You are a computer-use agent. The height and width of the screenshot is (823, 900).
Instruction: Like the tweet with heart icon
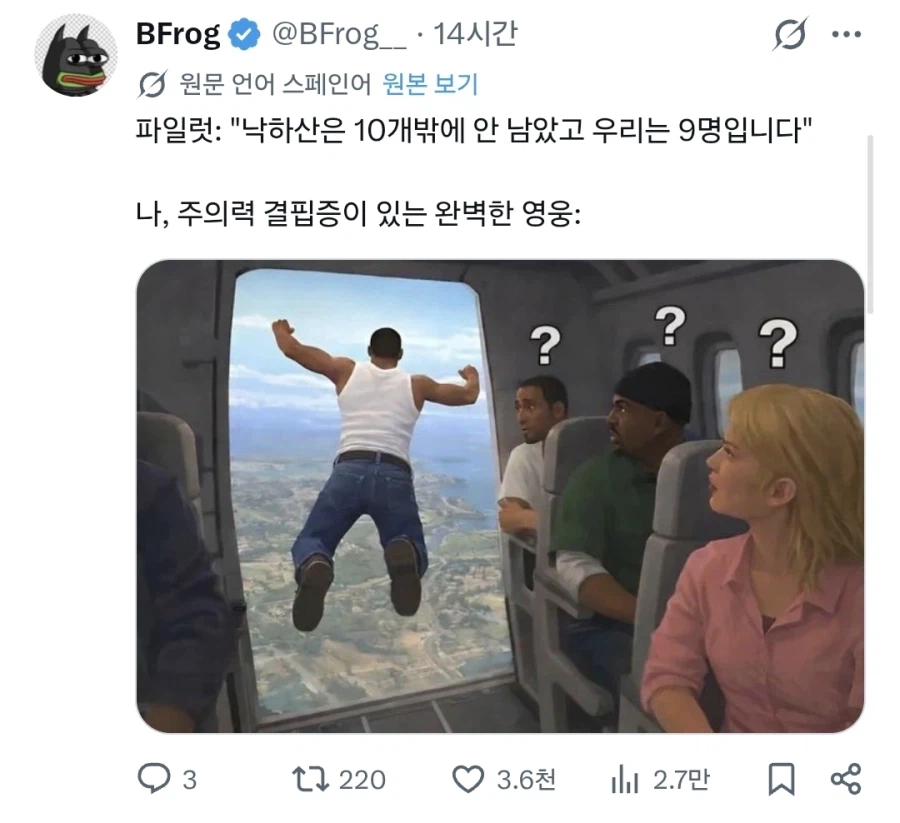tap(468, 779)
